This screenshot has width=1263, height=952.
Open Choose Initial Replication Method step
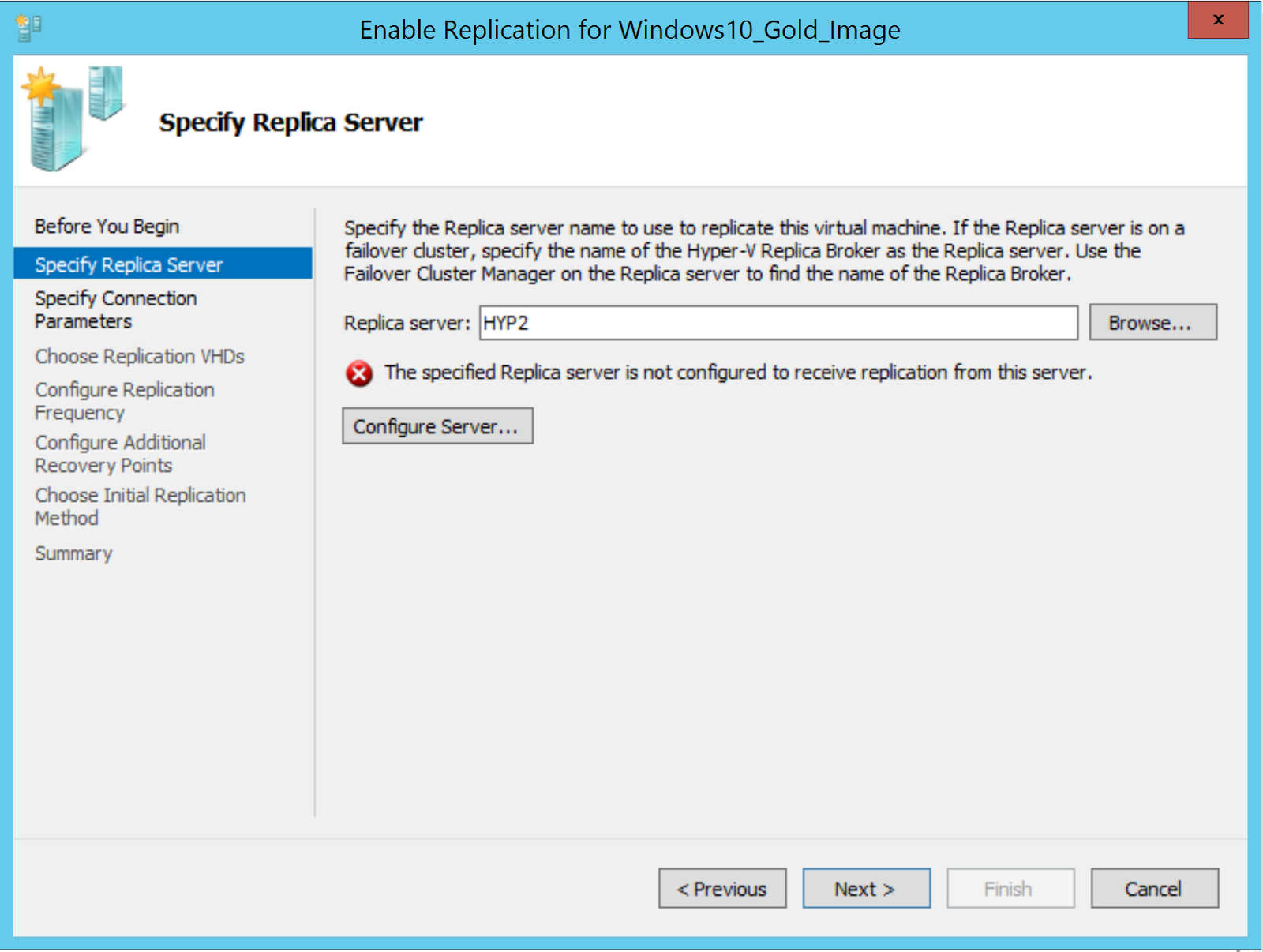[141, 507]
